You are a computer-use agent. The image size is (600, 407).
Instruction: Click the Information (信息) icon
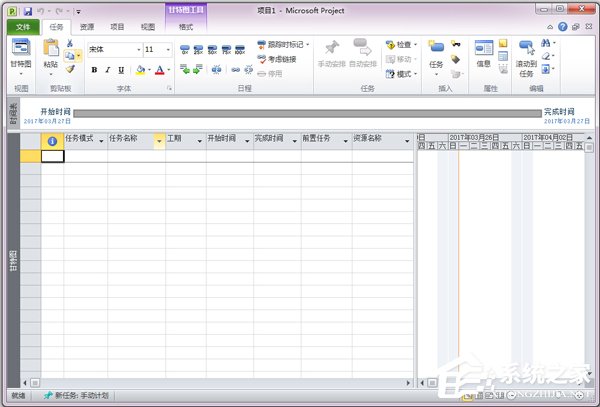(483, 52)
